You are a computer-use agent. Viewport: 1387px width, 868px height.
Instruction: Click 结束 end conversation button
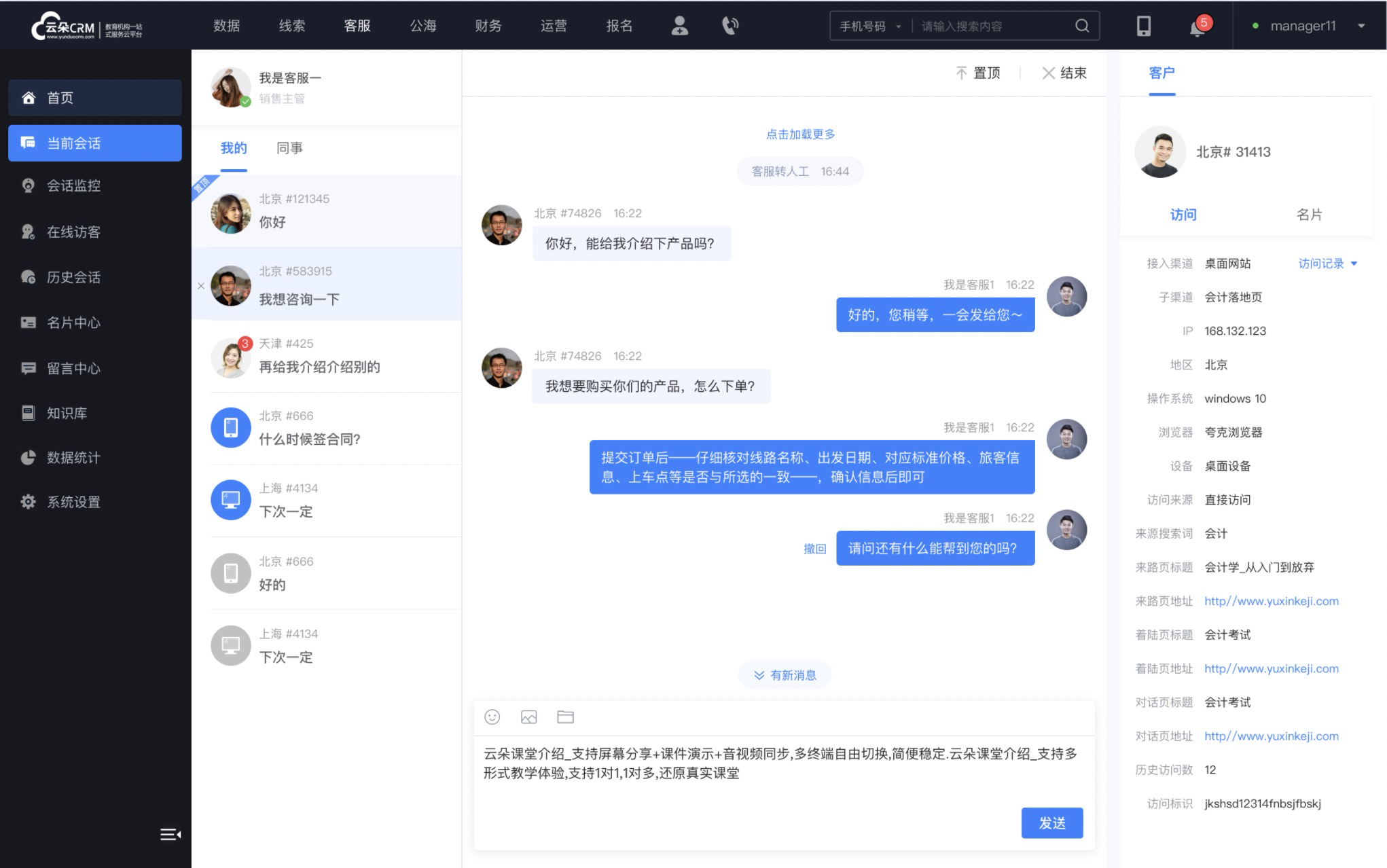coord(1063,72)
